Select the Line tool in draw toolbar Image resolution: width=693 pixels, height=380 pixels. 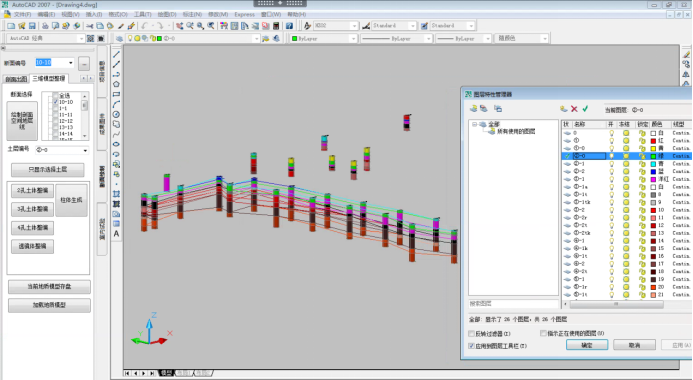[x=116, y=54]
